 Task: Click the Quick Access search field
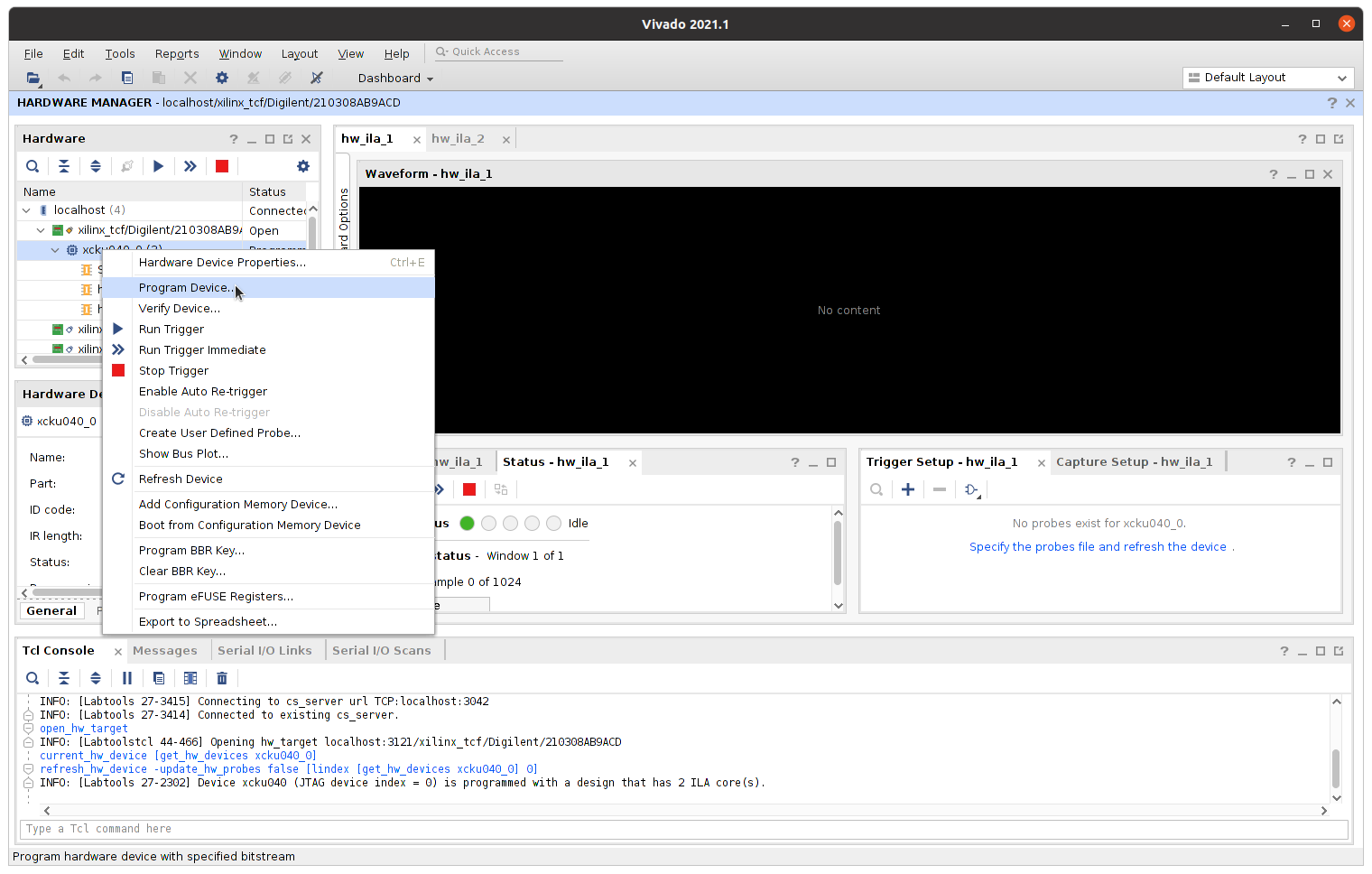coord(496,52)
